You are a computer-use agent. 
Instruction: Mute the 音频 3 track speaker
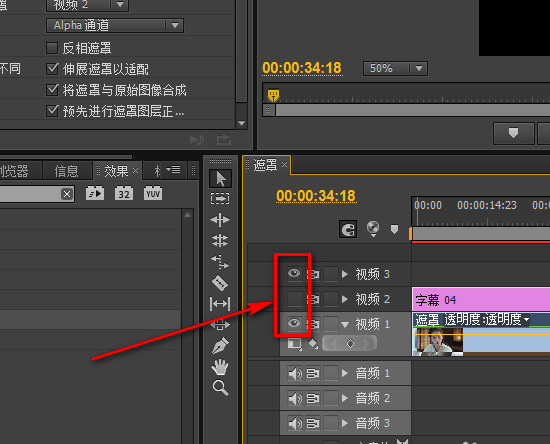[295, 423]
